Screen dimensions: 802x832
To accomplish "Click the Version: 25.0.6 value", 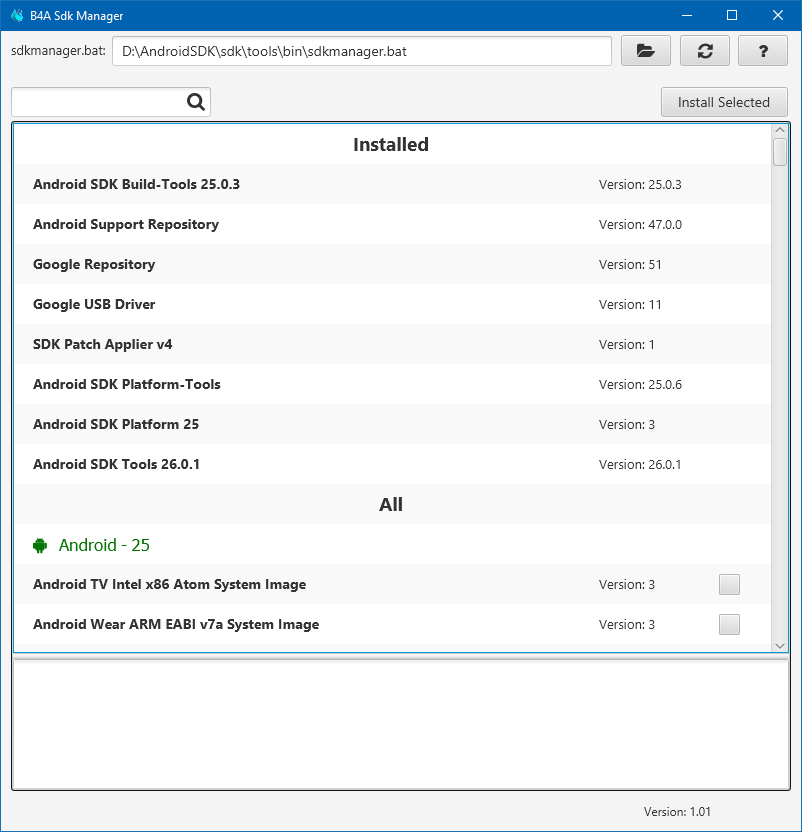I will 640,384.
